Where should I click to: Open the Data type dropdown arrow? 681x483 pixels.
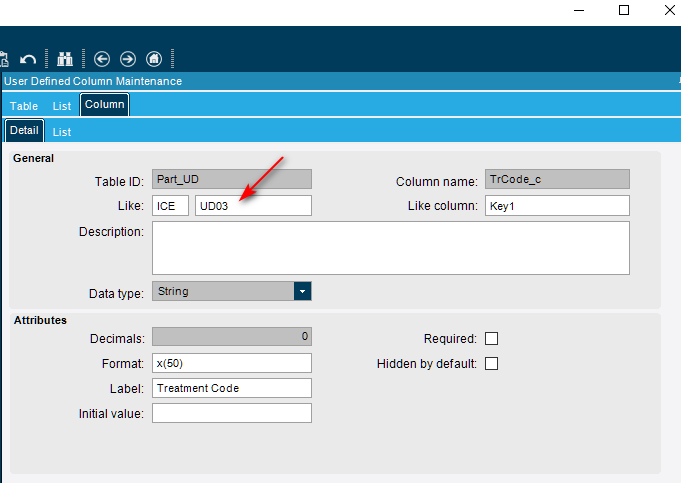[302, 291]
